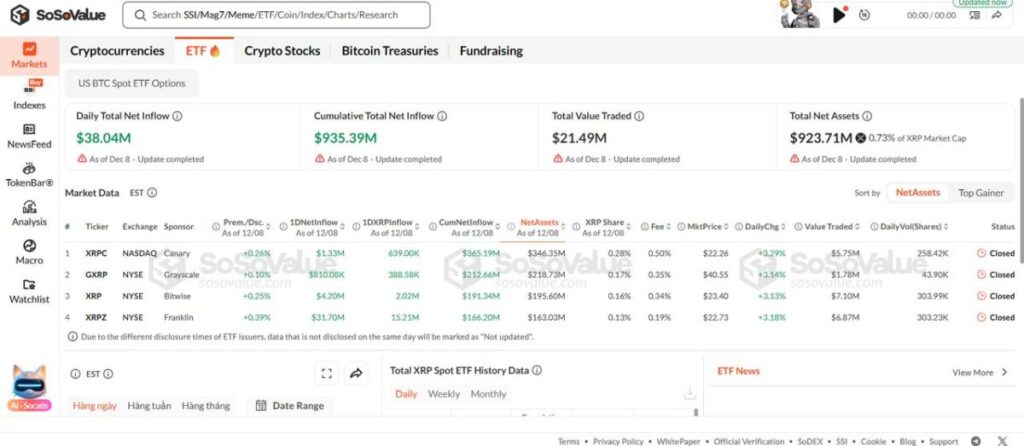
Task: Open TokenBar in the sidebar
Action: [x=29, y=175]
